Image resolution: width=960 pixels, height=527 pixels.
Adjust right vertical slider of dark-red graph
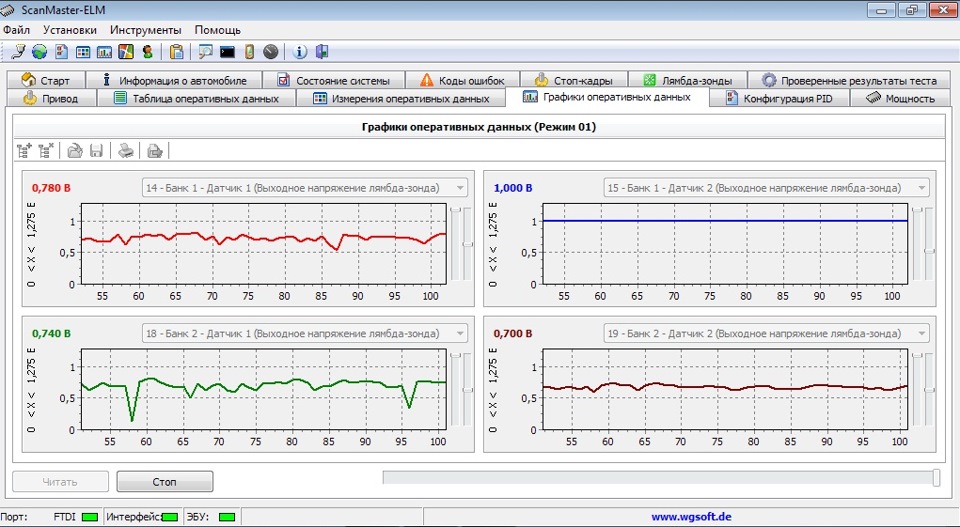(x=929, y=390)
